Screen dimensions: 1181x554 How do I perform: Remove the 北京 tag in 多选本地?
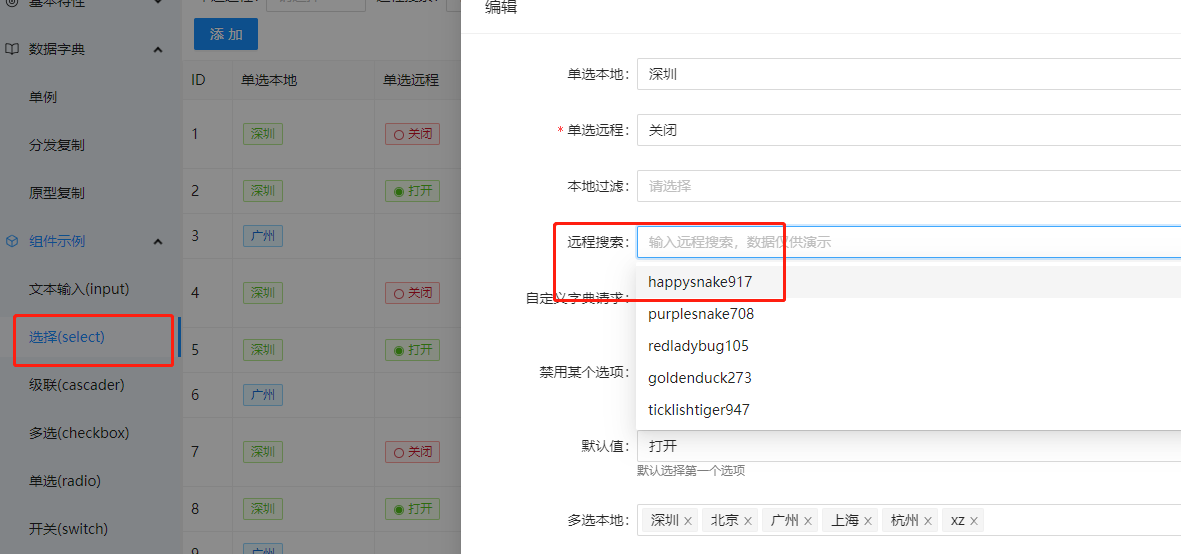[748, 521]
